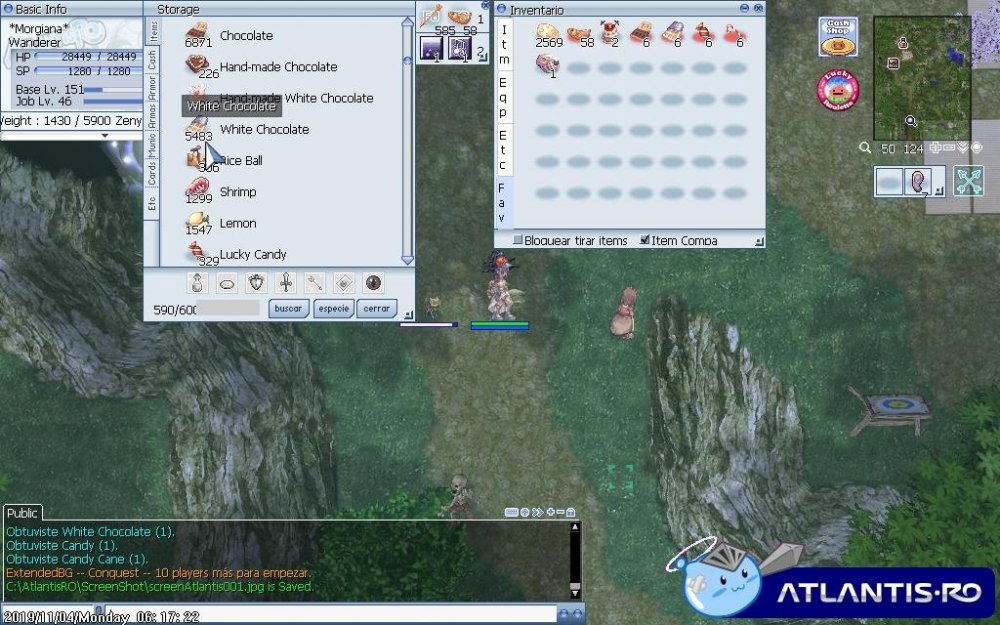Click the minimap magnifier zoom icon
This screenshot has width=1000, height=625.
click(865, 148)
